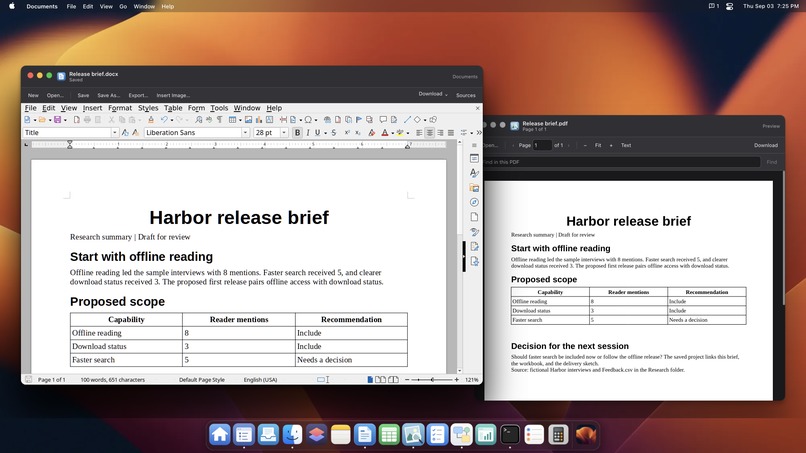Expand the Insert Table dropdown arrow
Image resolution: width=806 pixels, height=453 pixels.
click(241, 120)
